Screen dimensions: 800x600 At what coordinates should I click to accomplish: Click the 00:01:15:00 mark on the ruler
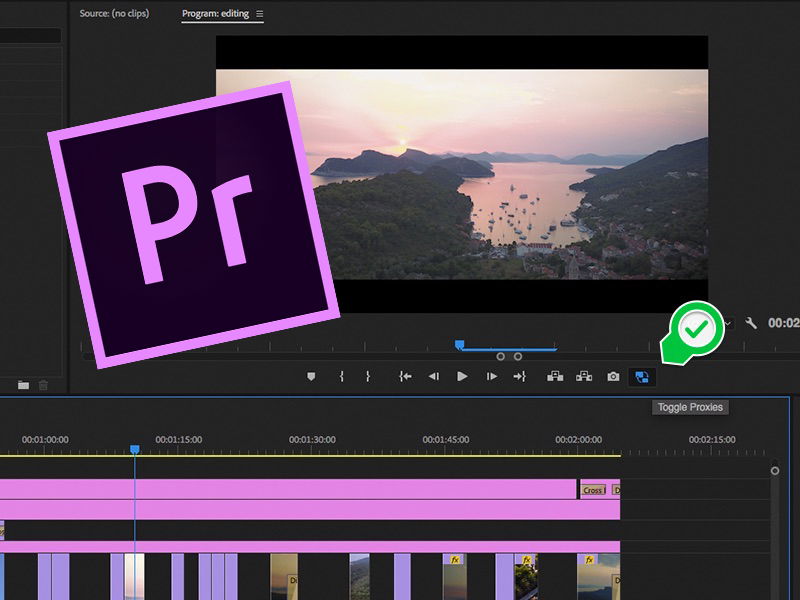pyautogui.click(x=179, y=439)
